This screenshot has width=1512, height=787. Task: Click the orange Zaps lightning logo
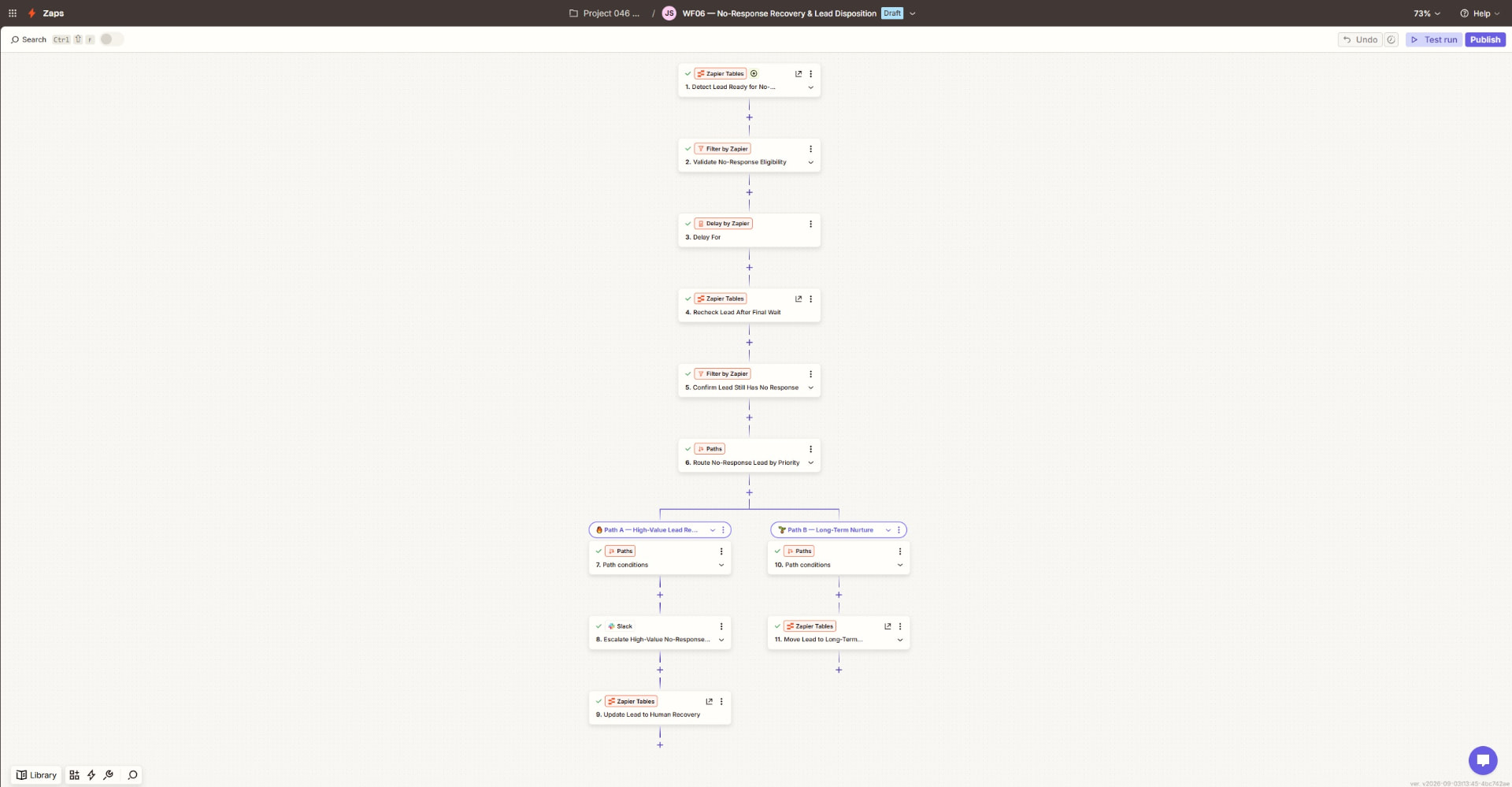click(x=31, y=13)
